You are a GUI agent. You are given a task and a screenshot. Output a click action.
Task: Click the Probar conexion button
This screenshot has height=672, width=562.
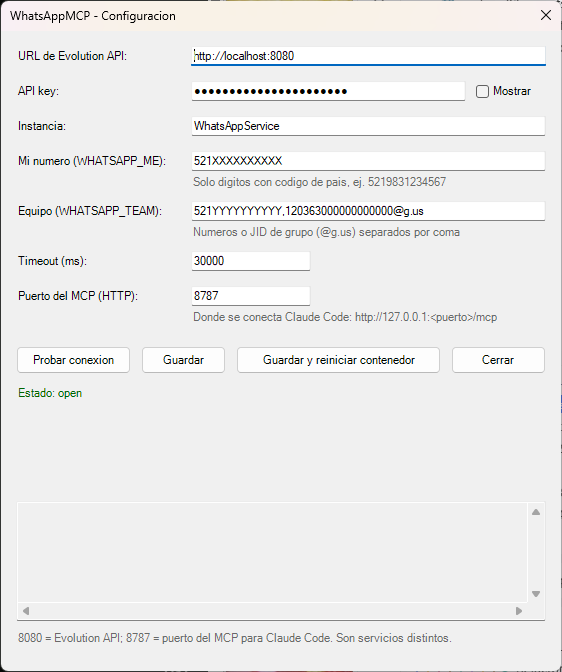tap(73, 360)
